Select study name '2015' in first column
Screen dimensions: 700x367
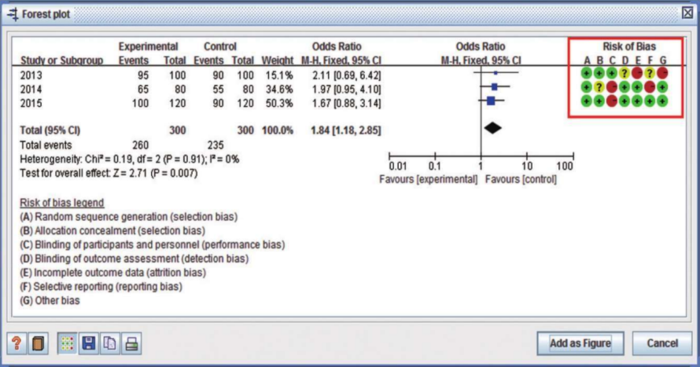(31, 103)
